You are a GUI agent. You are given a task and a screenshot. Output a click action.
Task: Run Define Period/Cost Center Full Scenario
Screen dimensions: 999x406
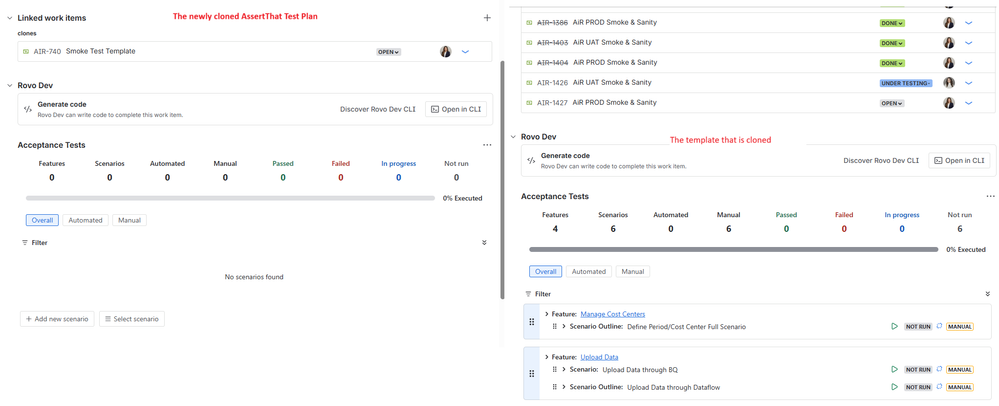pyautogui.click(x=895, y=326)
